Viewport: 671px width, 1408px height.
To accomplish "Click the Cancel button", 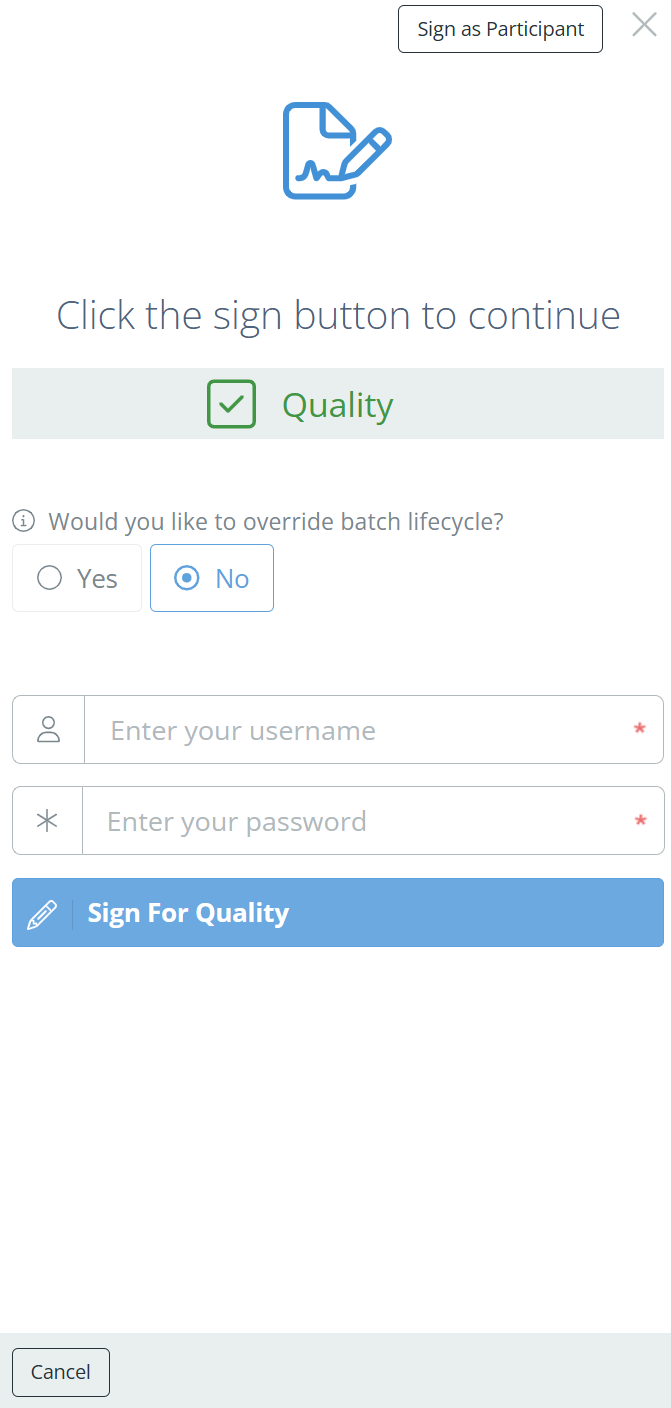I will [61, 1372].
